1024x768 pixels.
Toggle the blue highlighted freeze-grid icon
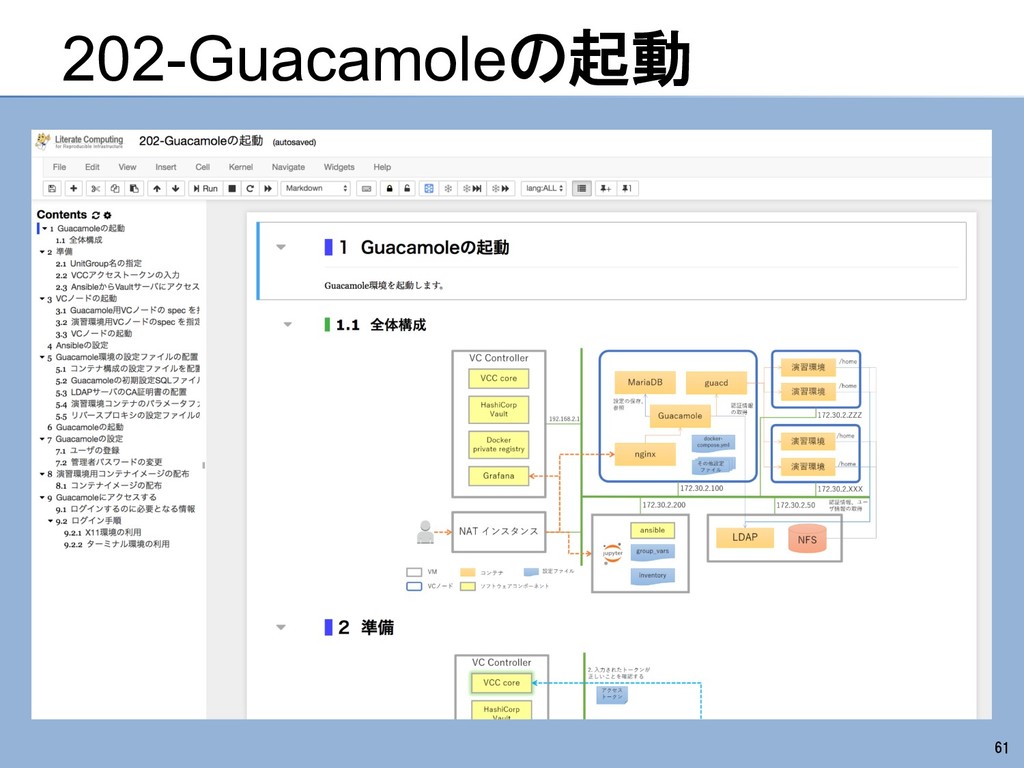pos(428,189)
